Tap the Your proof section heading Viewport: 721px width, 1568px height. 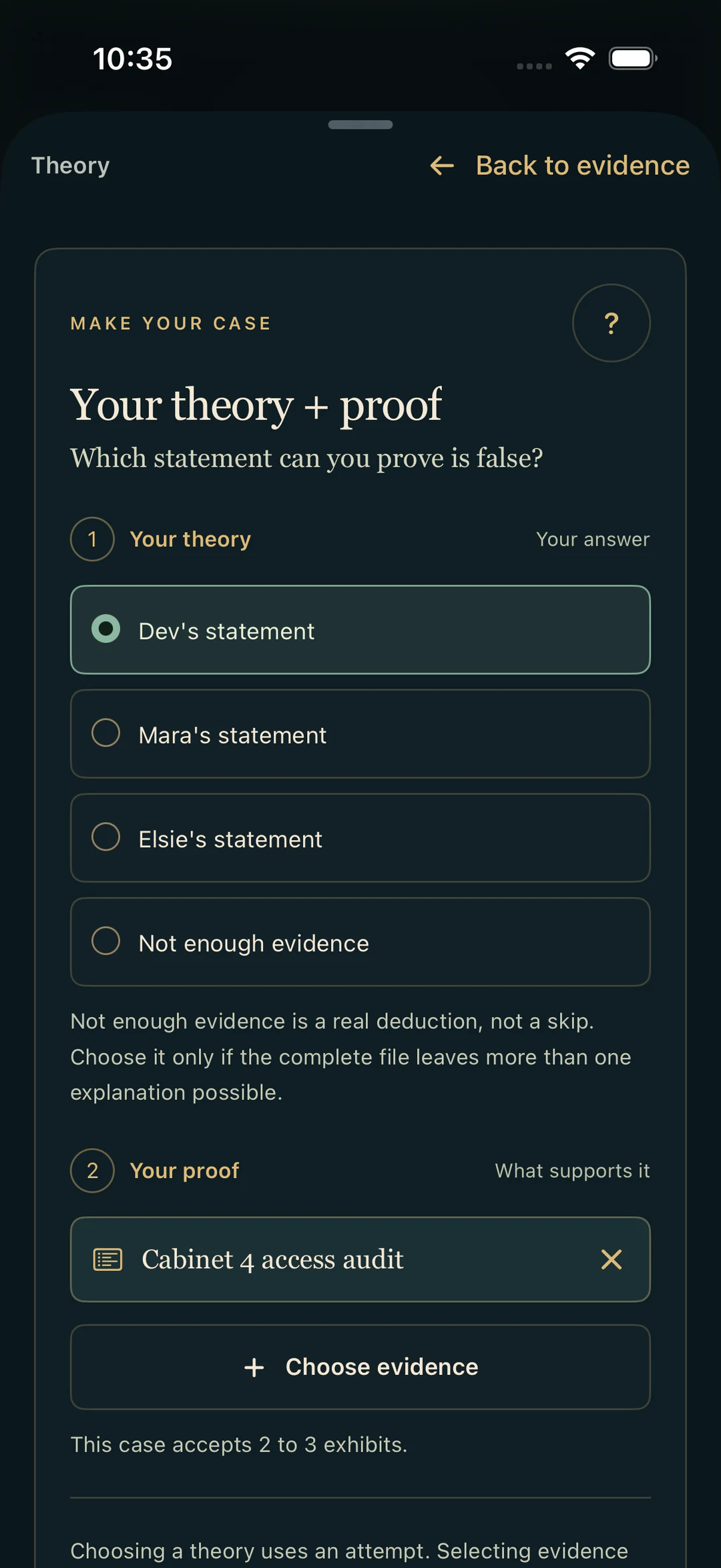click(x=184, y=1171)
